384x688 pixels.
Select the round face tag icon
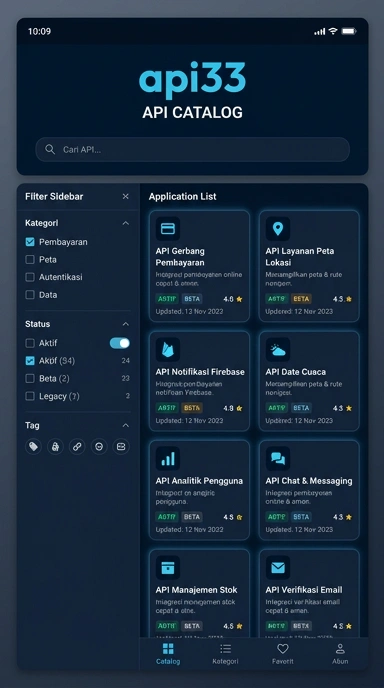(x=99, y=447)
